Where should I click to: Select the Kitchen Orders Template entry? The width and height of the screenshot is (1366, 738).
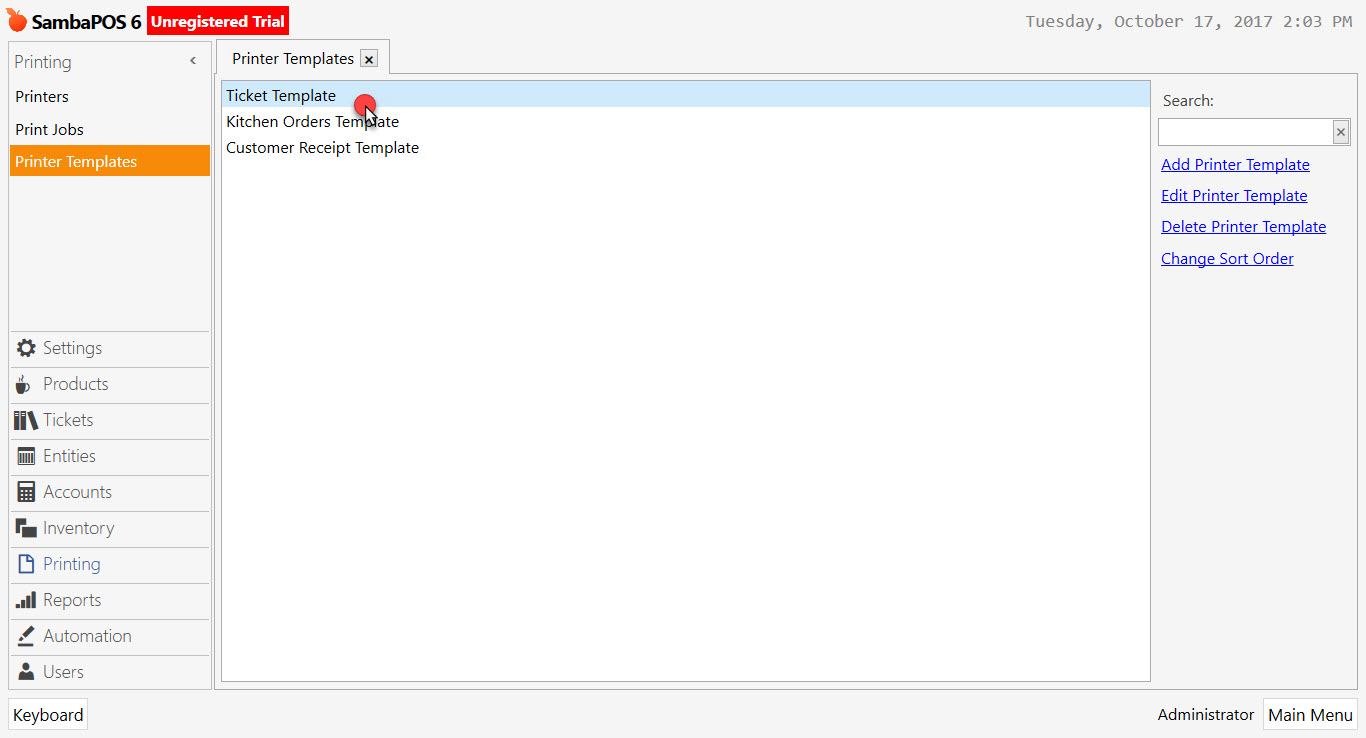point(312,121)
